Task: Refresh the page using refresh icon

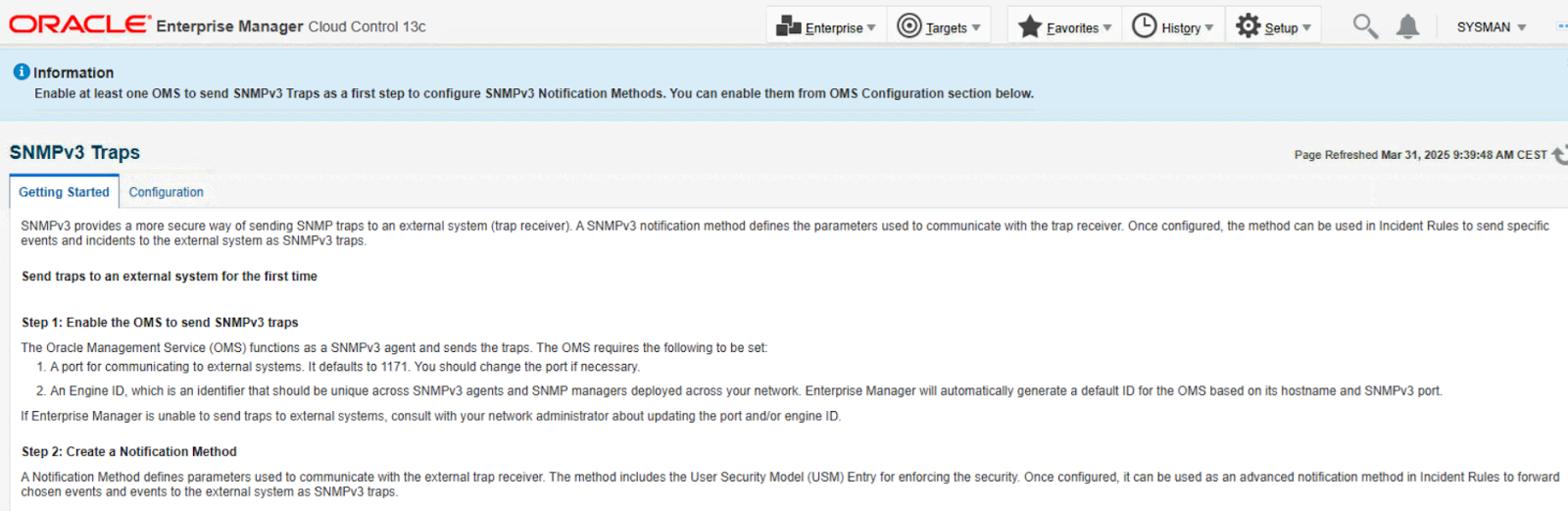Action: pyautogui.click(x=1559, y=154)
